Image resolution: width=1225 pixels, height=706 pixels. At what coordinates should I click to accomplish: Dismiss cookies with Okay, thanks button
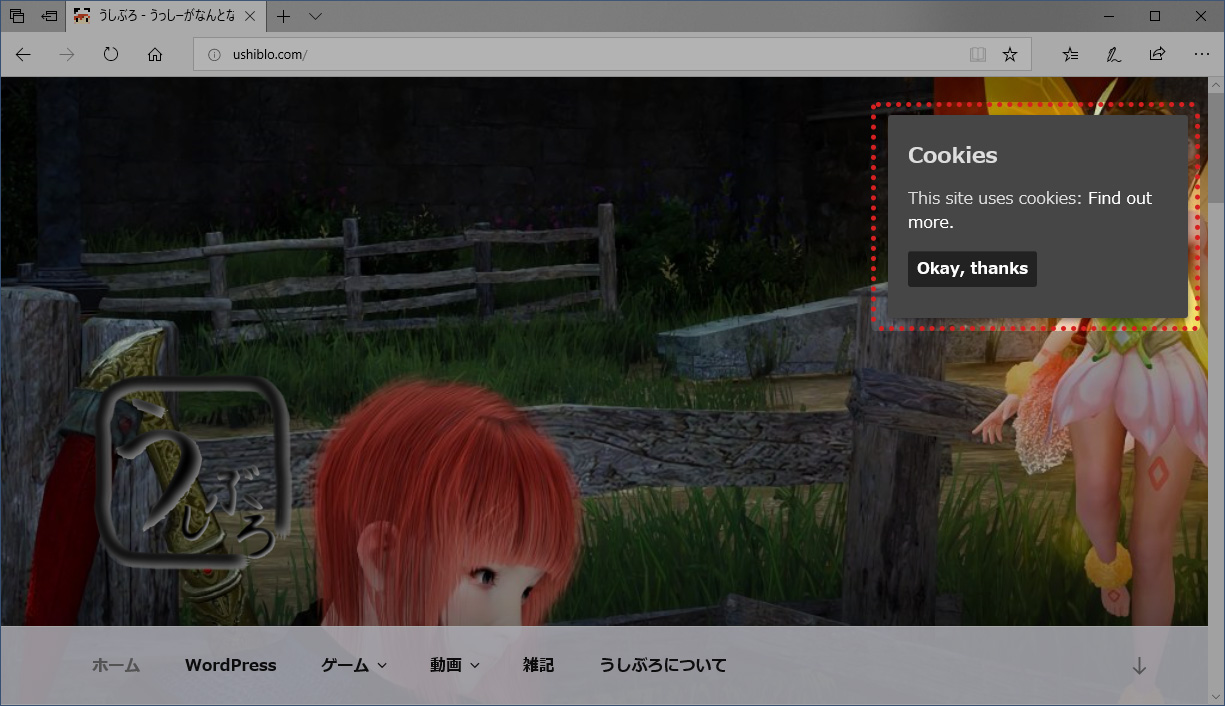972,268
